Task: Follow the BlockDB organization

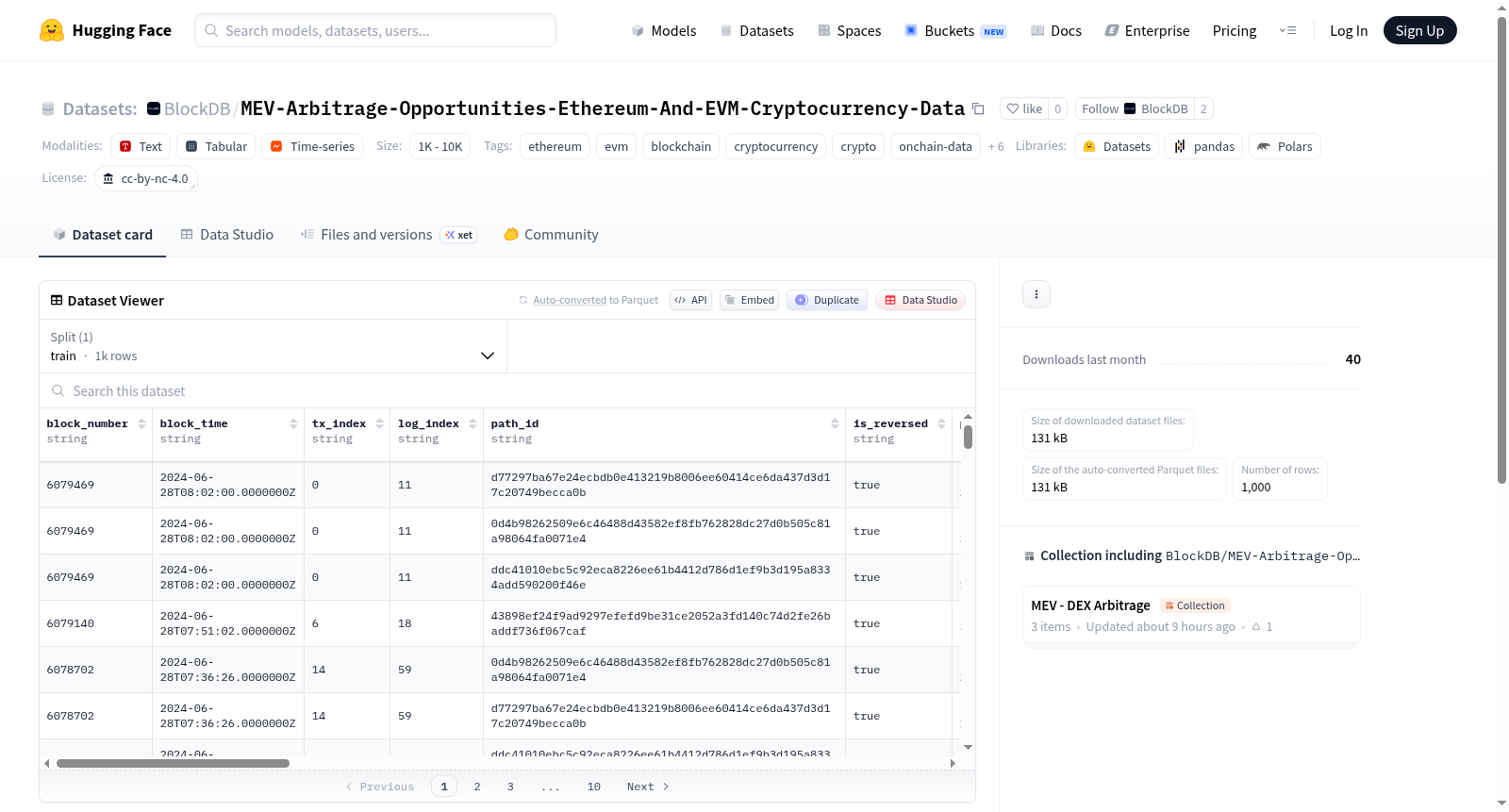Action: tap(1135, 109)
